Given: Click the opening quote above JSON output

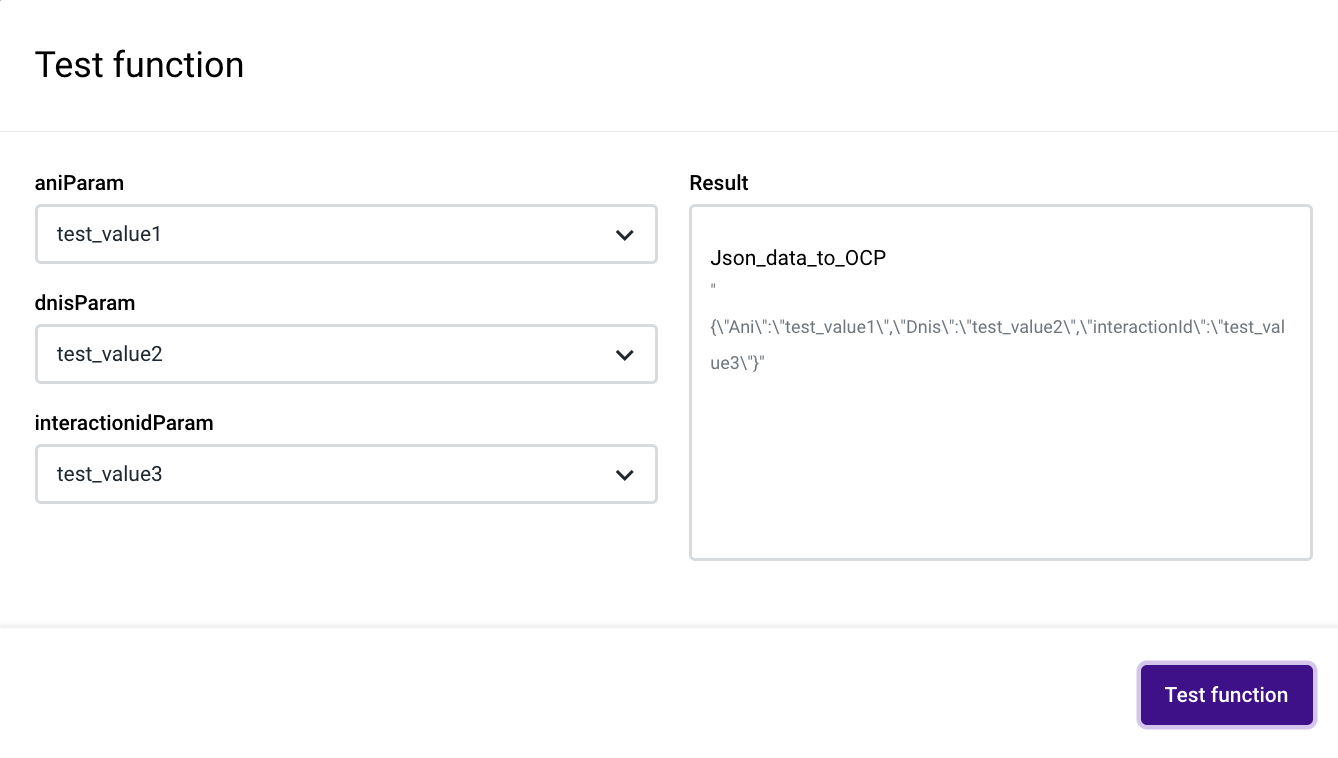Looking at the screenshot, I should (x=714, y=289).
